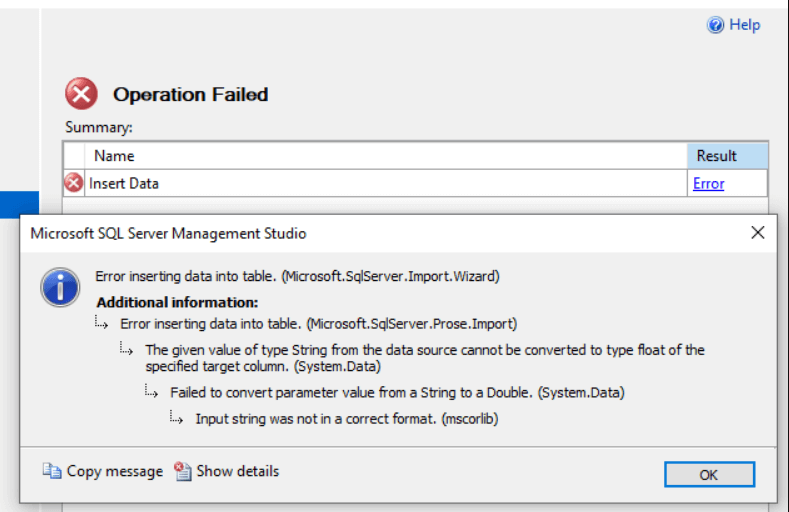
Task: Close the Management Studio error dialog
Action: 757,232
